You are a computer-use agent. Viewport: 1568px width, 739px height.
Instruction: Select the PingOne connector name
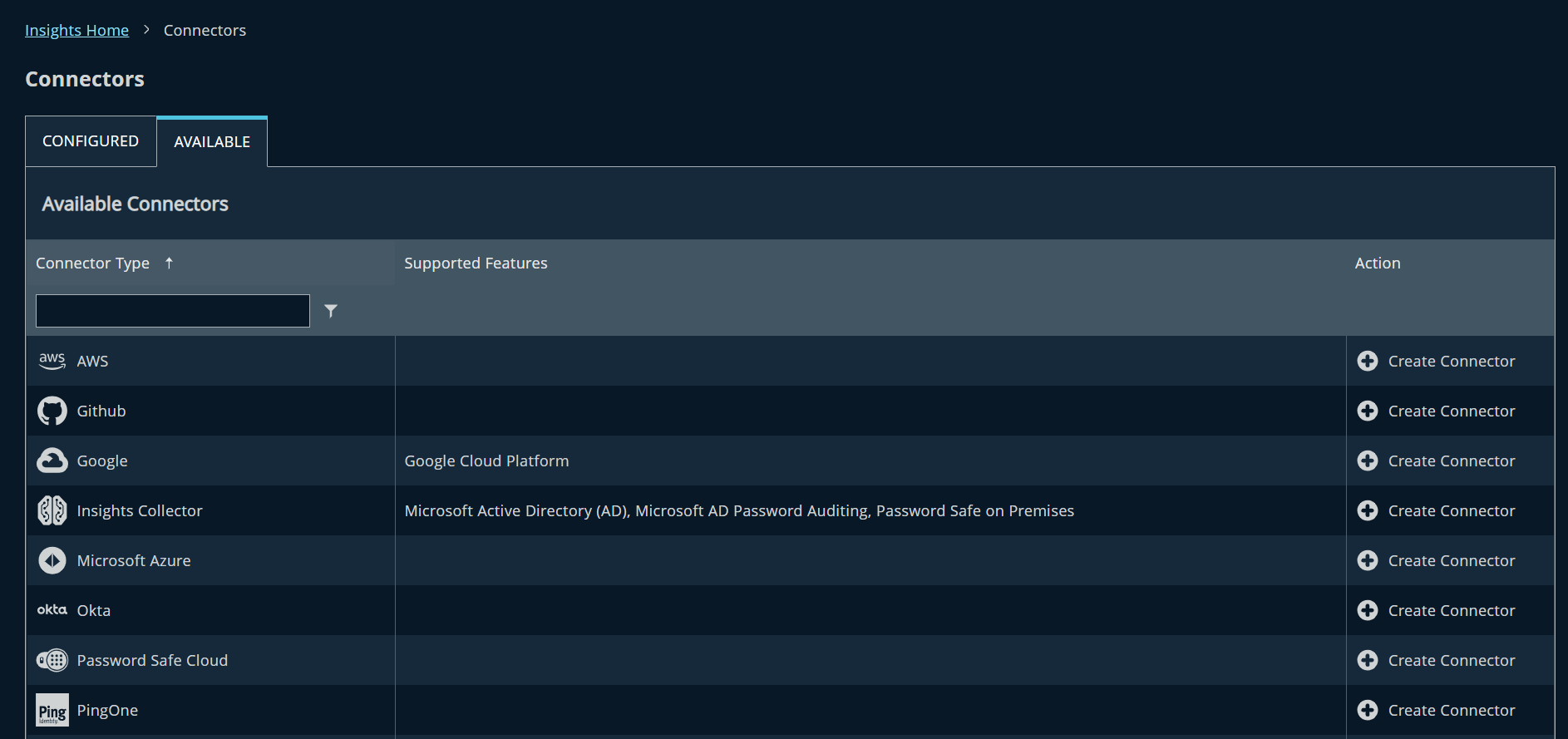point(107,710)
